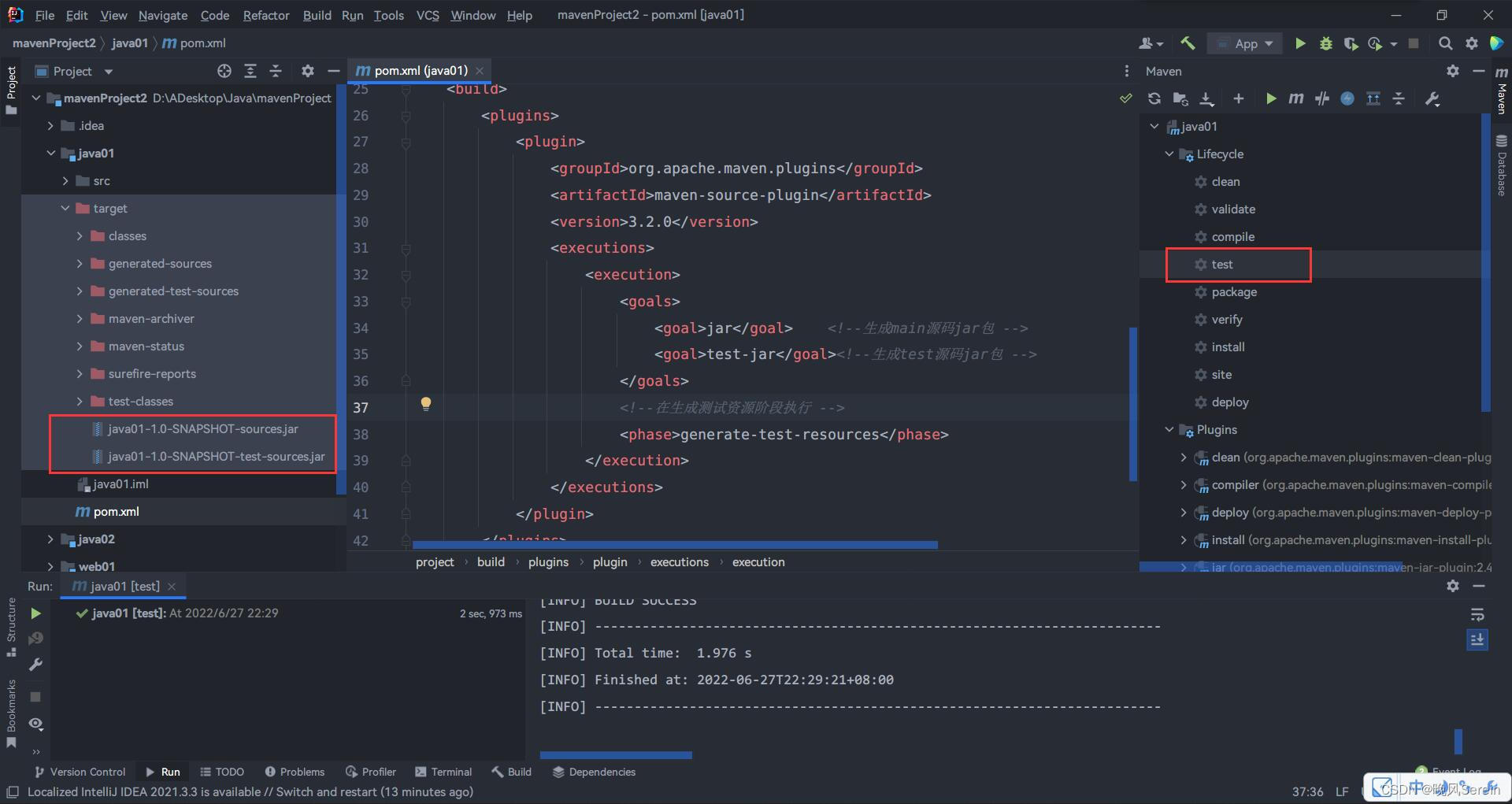1512x804 pixels.
Task: Open the Navigate menu
Action: [163, 15]
